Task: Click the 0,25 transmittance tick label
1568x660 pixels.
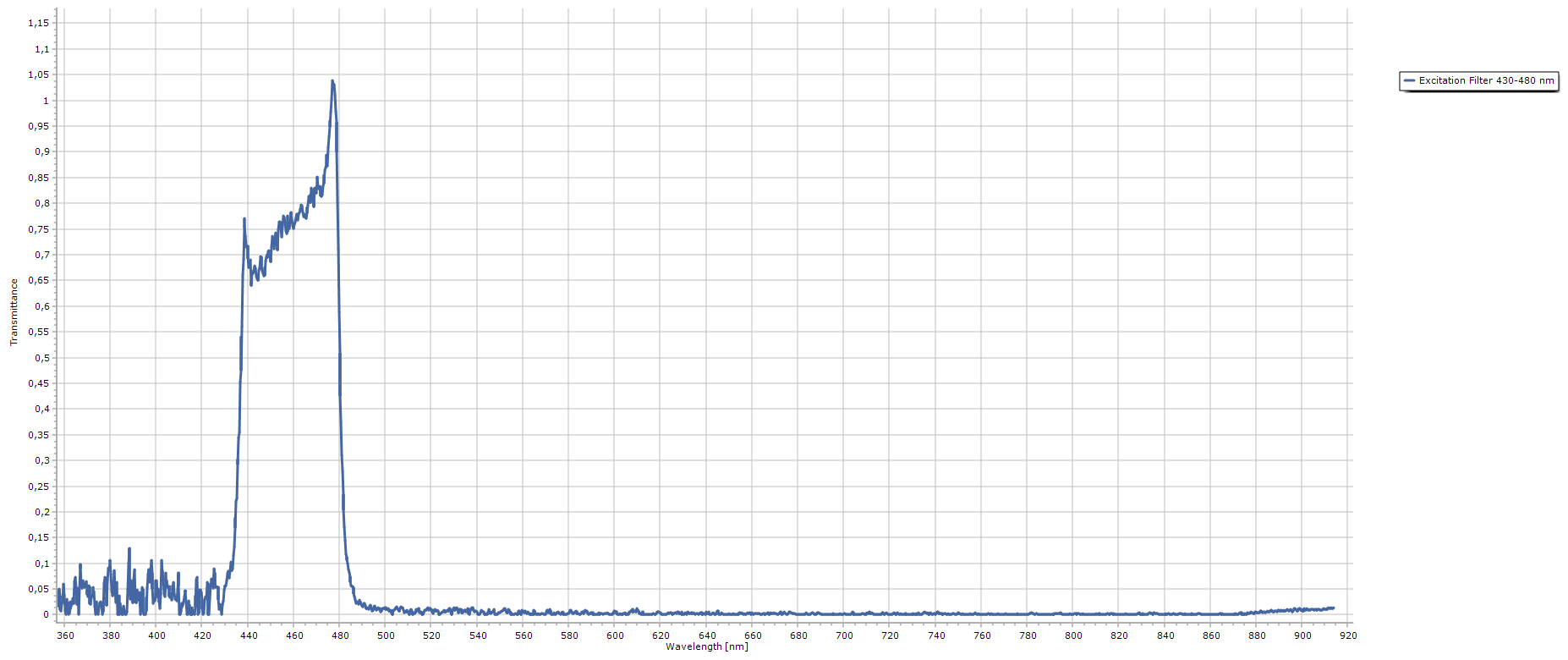Action: coord(39,487)
